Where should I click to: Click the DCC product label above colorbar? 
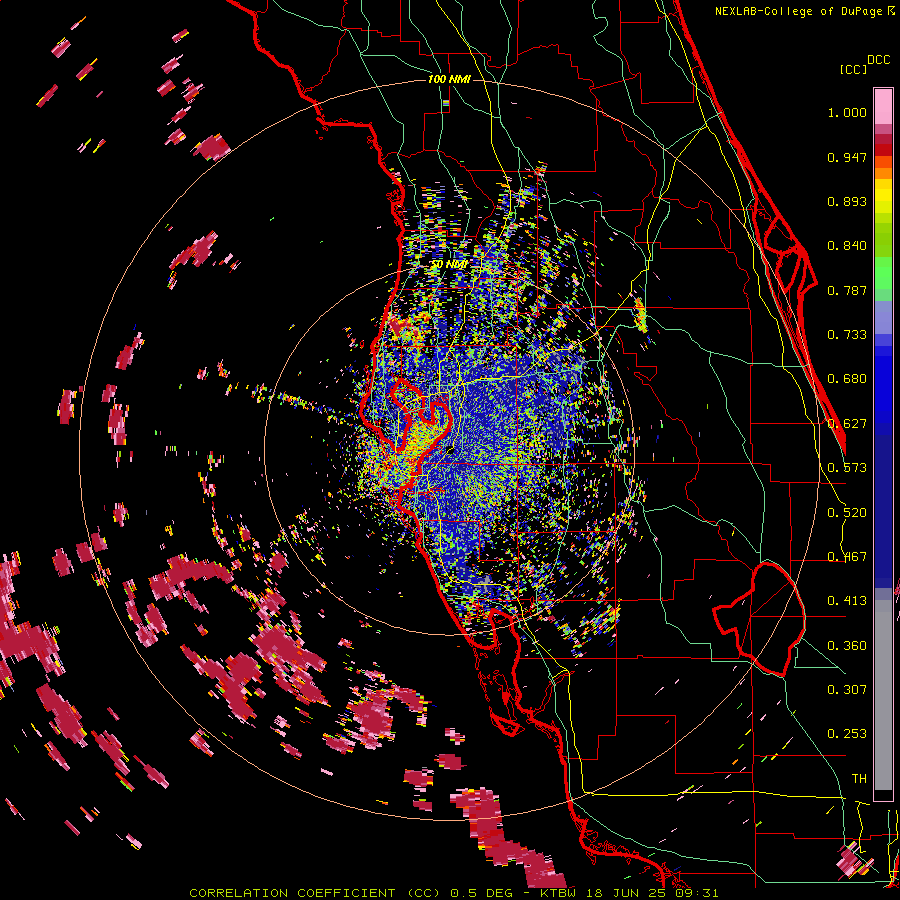click(878, 60)
